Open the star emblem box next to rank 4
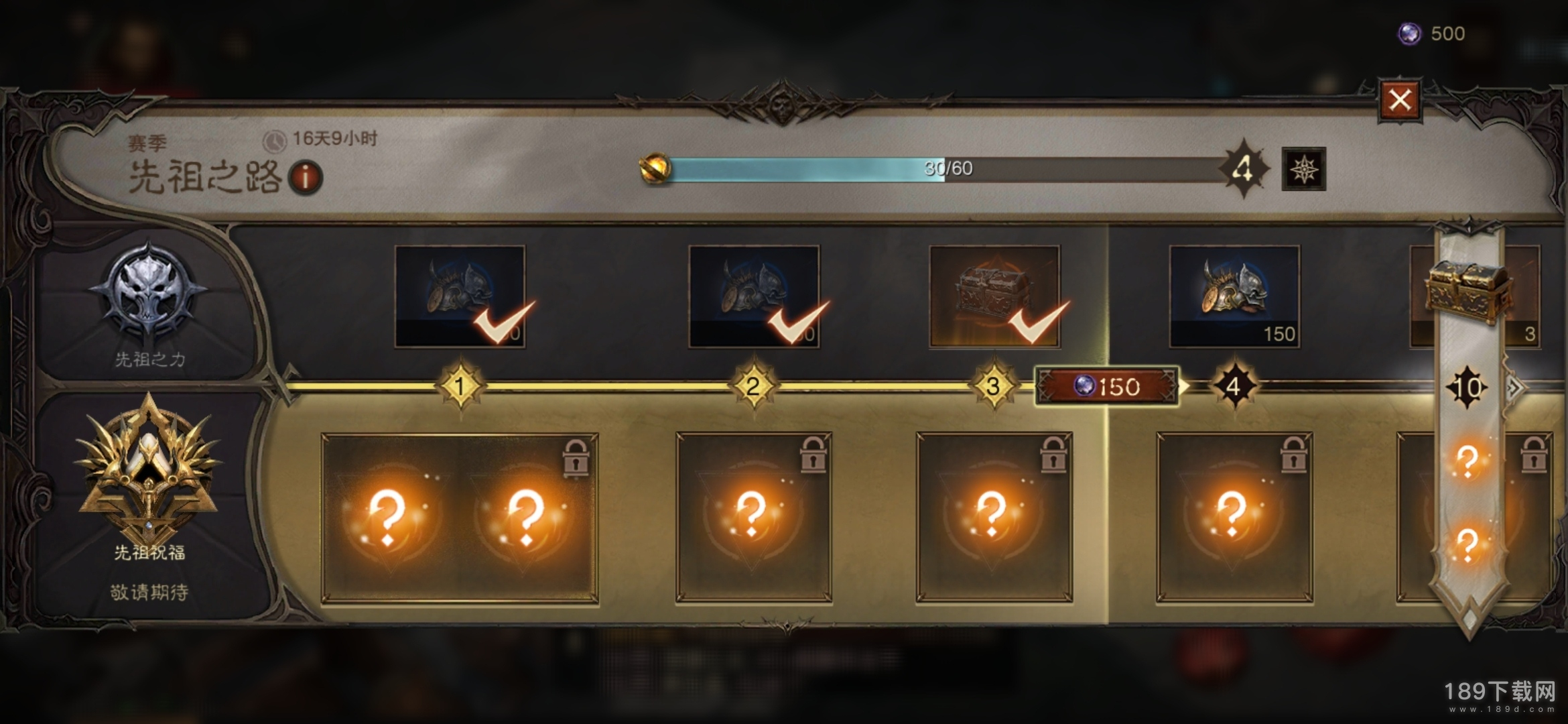The image size is (1568, 724). (1303, 168)
